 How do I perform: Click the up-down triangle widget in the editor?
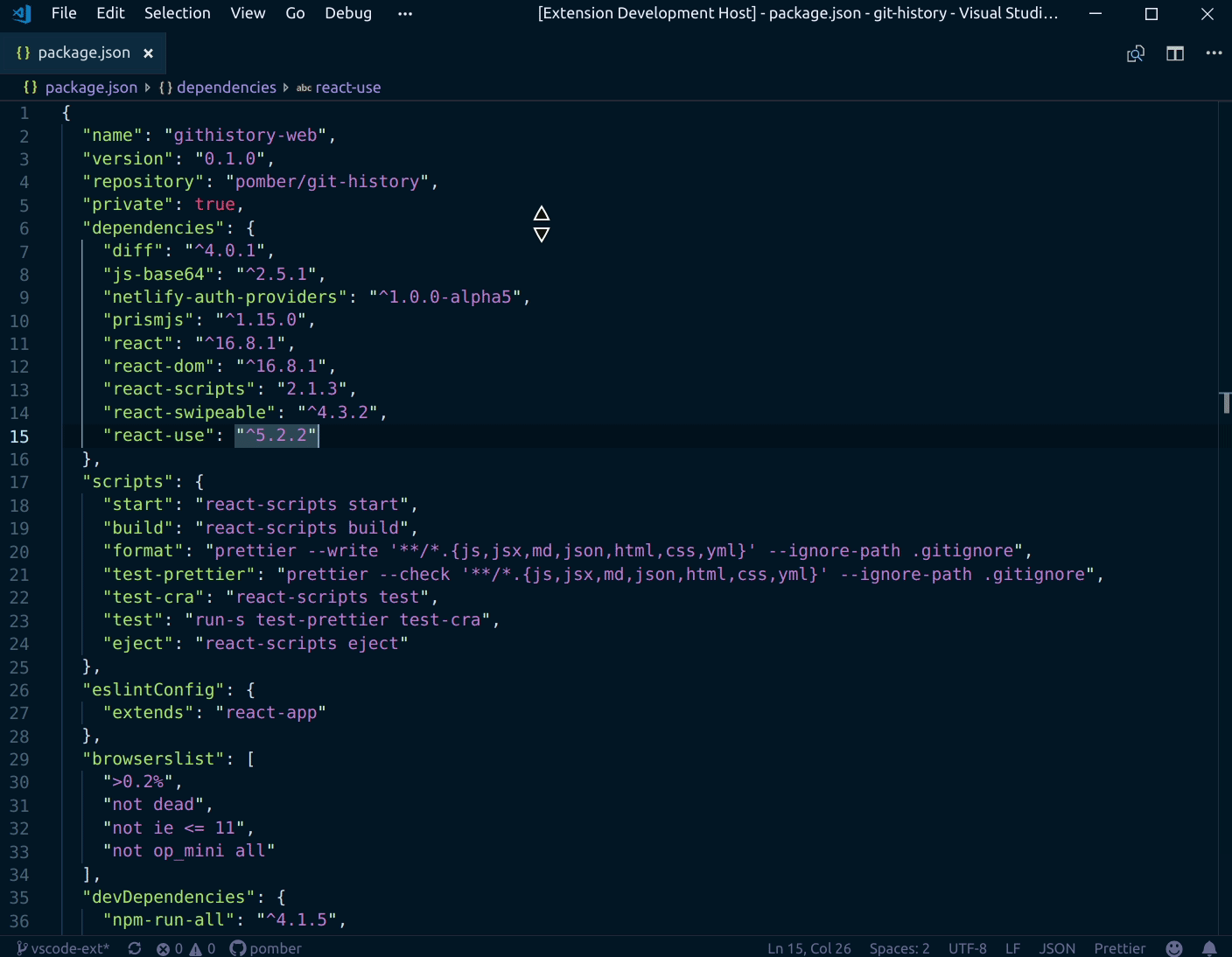(x=542, y=225)
